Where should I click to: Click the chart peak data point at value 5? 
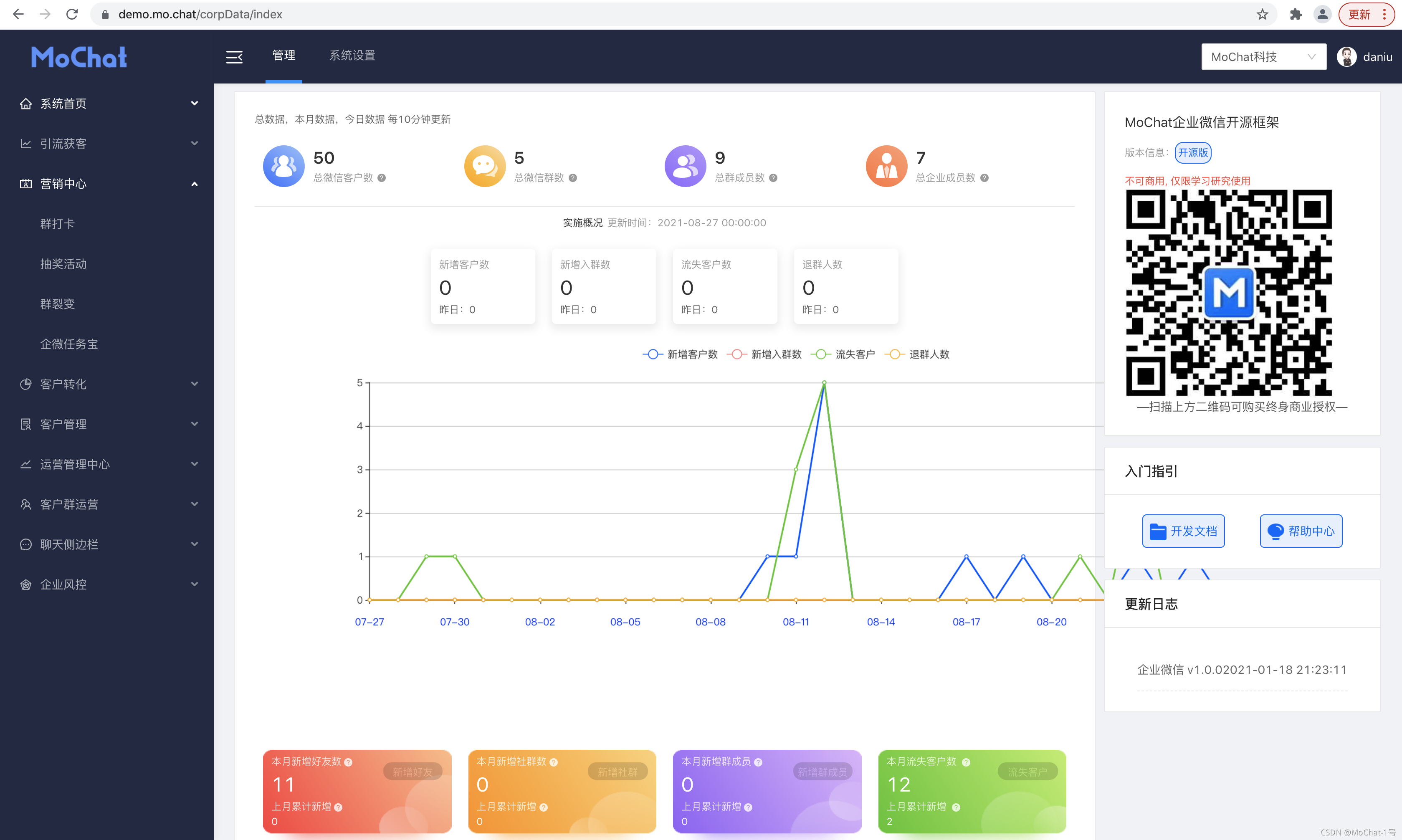(824, 383)
